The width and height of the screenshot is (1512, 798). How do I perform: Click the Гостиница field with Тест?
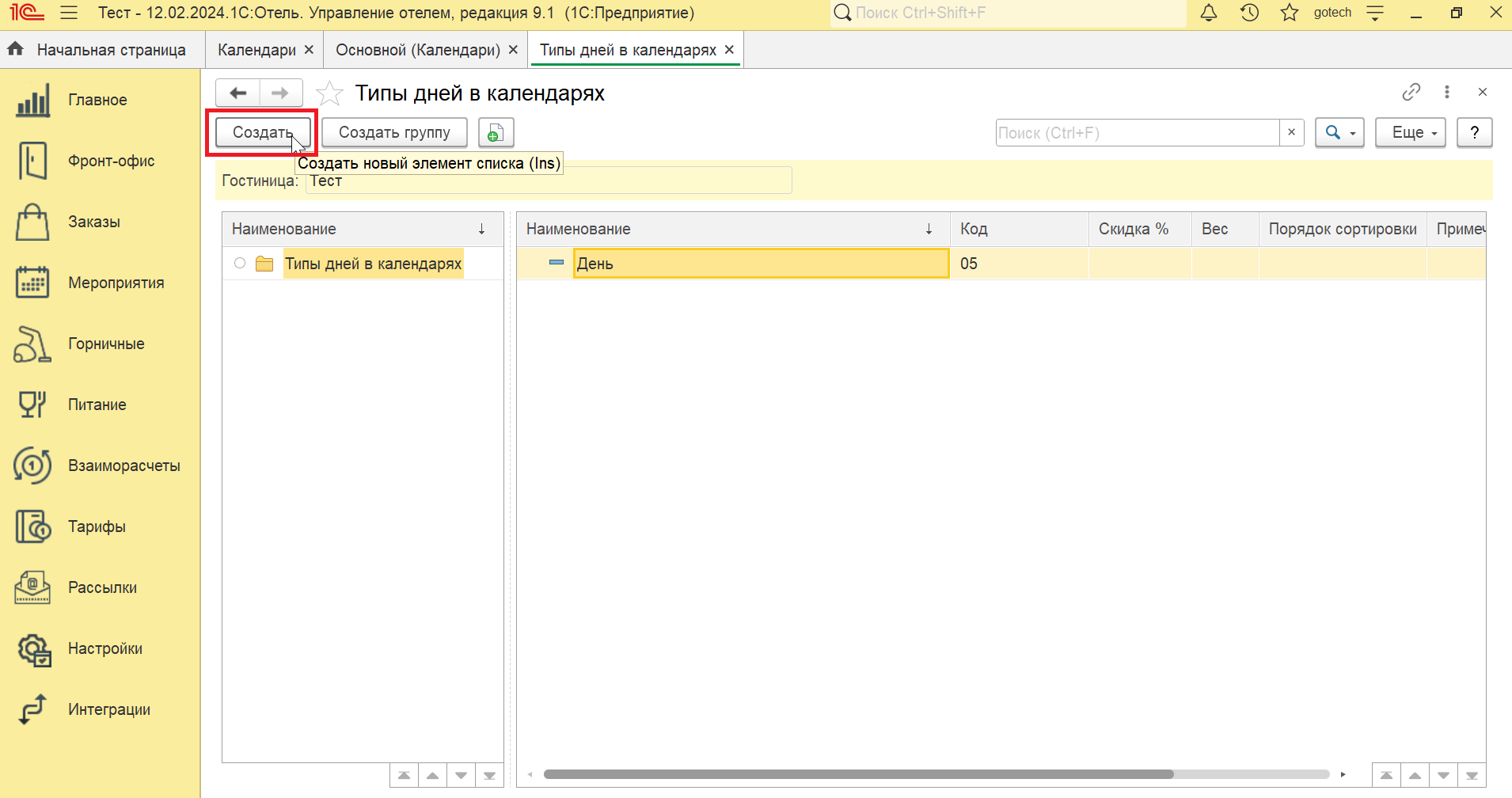[x=549, y=180]
